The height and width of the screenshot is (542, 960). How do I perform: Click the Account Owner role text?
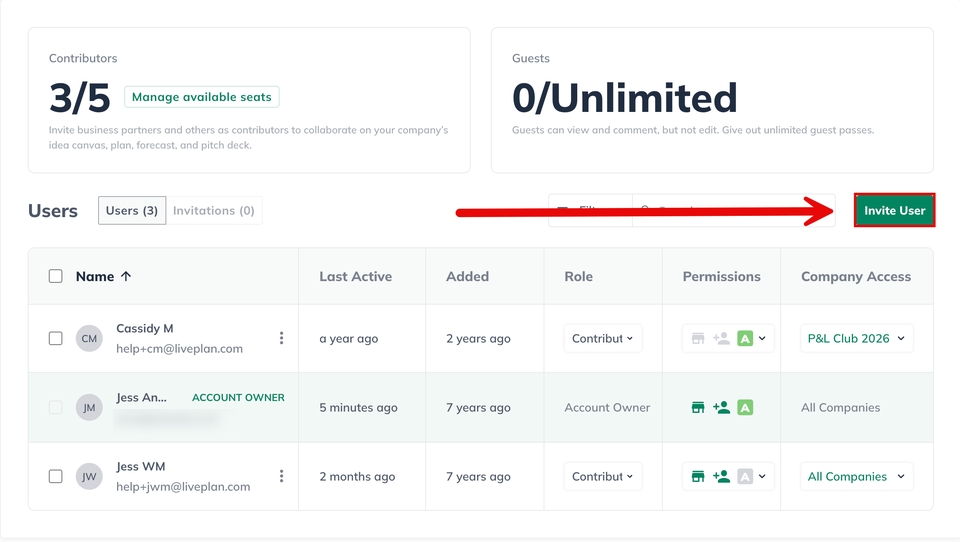click(x=607, y=407)
